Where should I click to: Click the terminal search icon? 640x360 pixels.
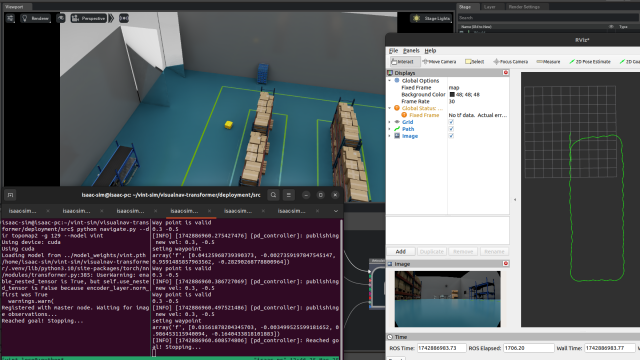coord(273,195)
